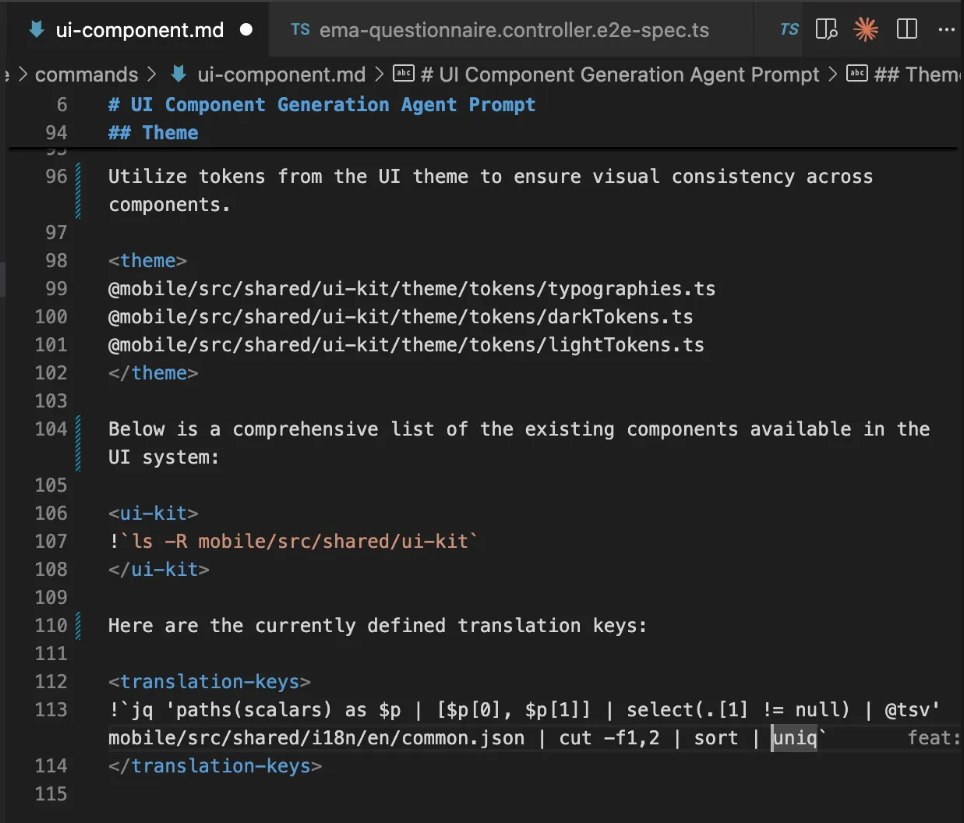Image resolution: width=964 pixels, height=823 pixels.
Task: Click the git change marker beside line 96
Action: pos(78,190)
